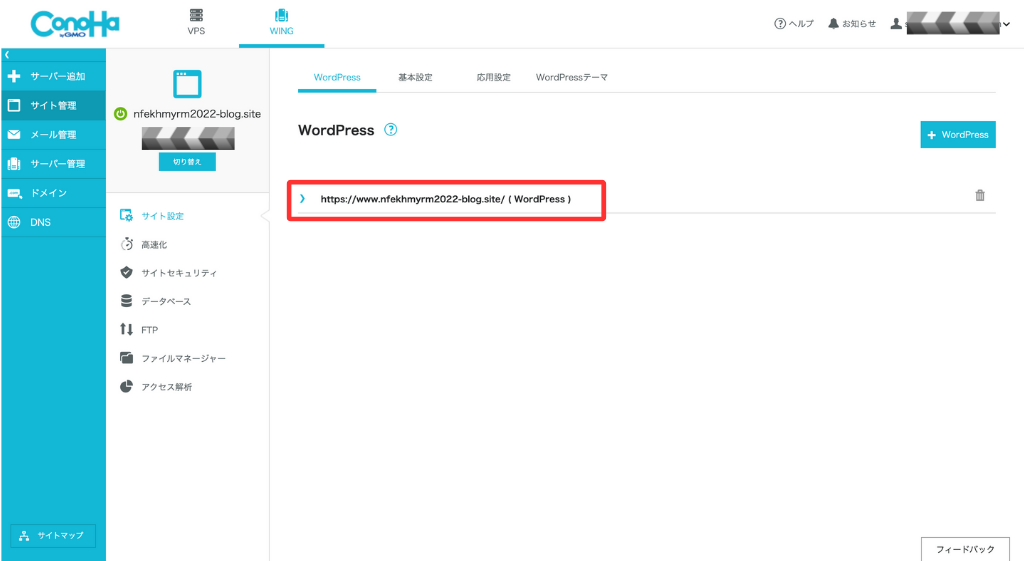Click the green power status icon
The height and width of the screenshot is (561, 1024).
coord(120,114)
